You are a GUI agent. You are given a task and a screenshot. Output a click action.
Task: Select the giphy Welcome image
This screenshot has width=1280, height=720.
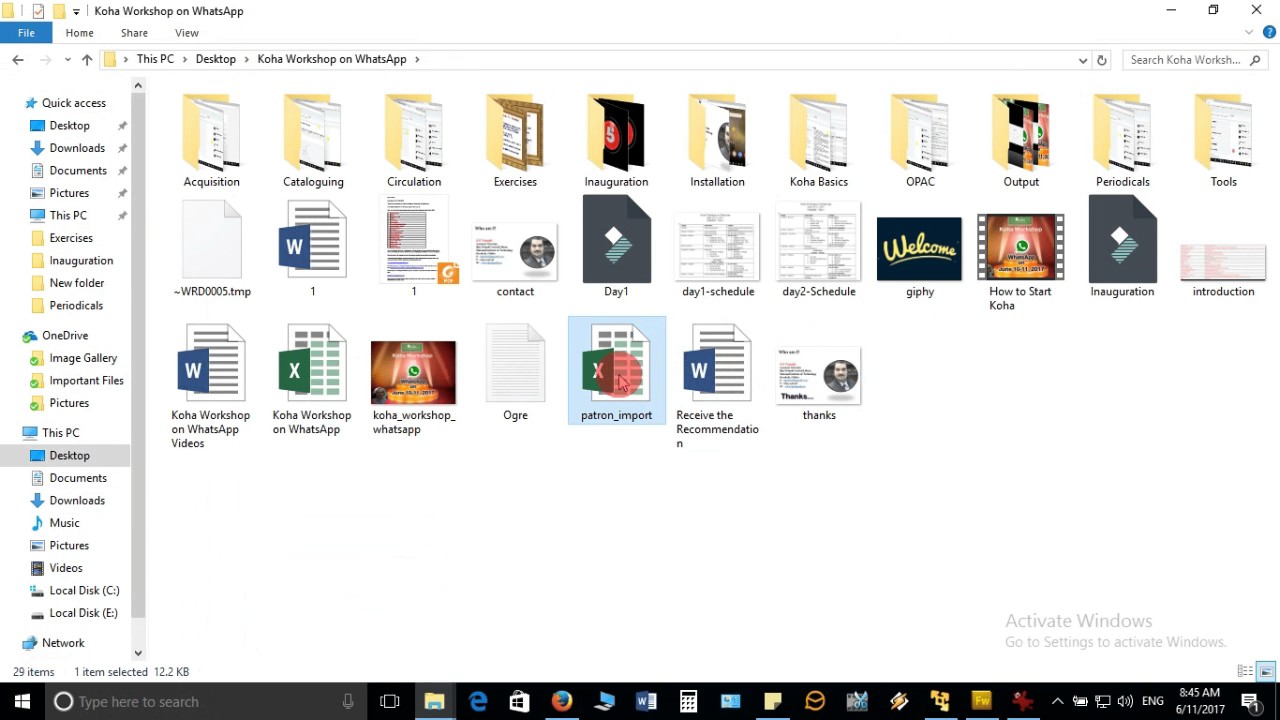(920, 257)
